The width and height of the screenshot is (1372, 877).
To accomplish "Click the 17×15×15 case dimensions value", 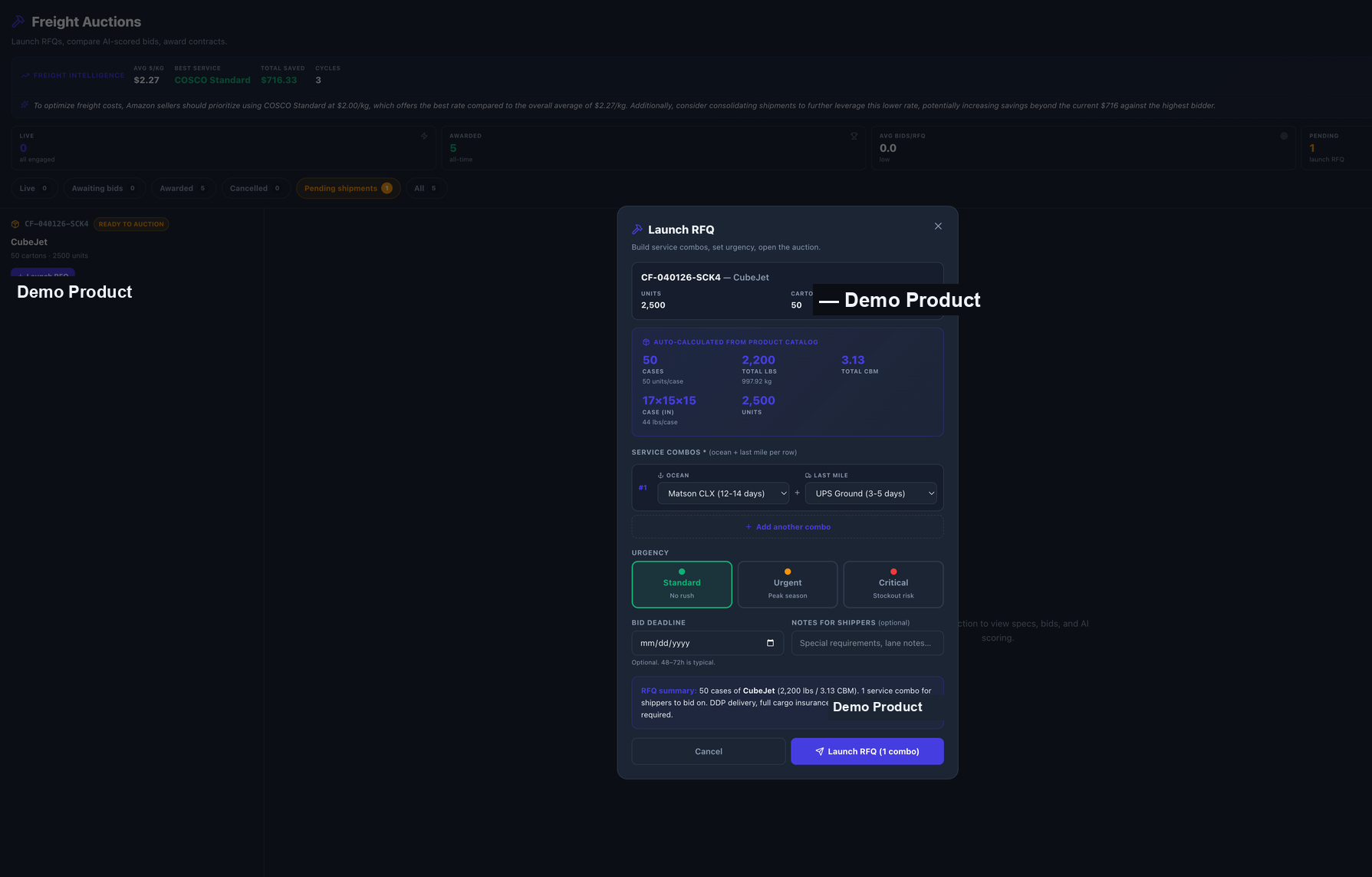I will pos(670,401).
